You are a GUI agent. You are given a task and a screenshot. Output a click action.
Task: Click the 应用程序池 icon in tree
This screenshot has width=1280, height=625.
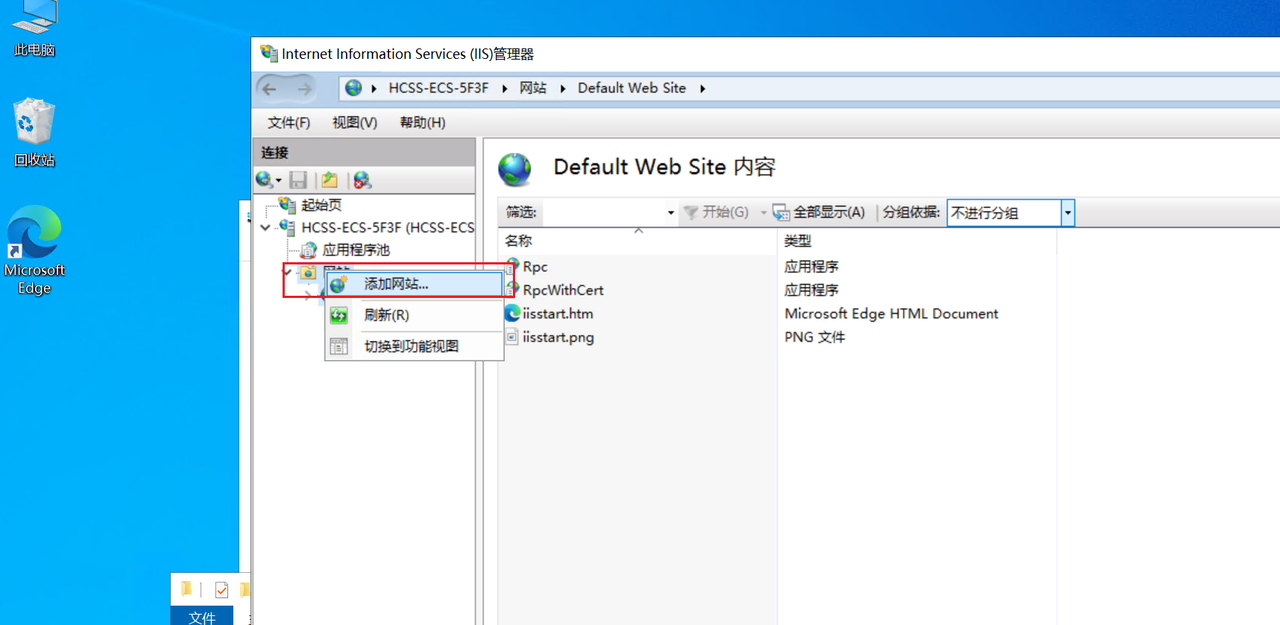[x=309, y=250]
